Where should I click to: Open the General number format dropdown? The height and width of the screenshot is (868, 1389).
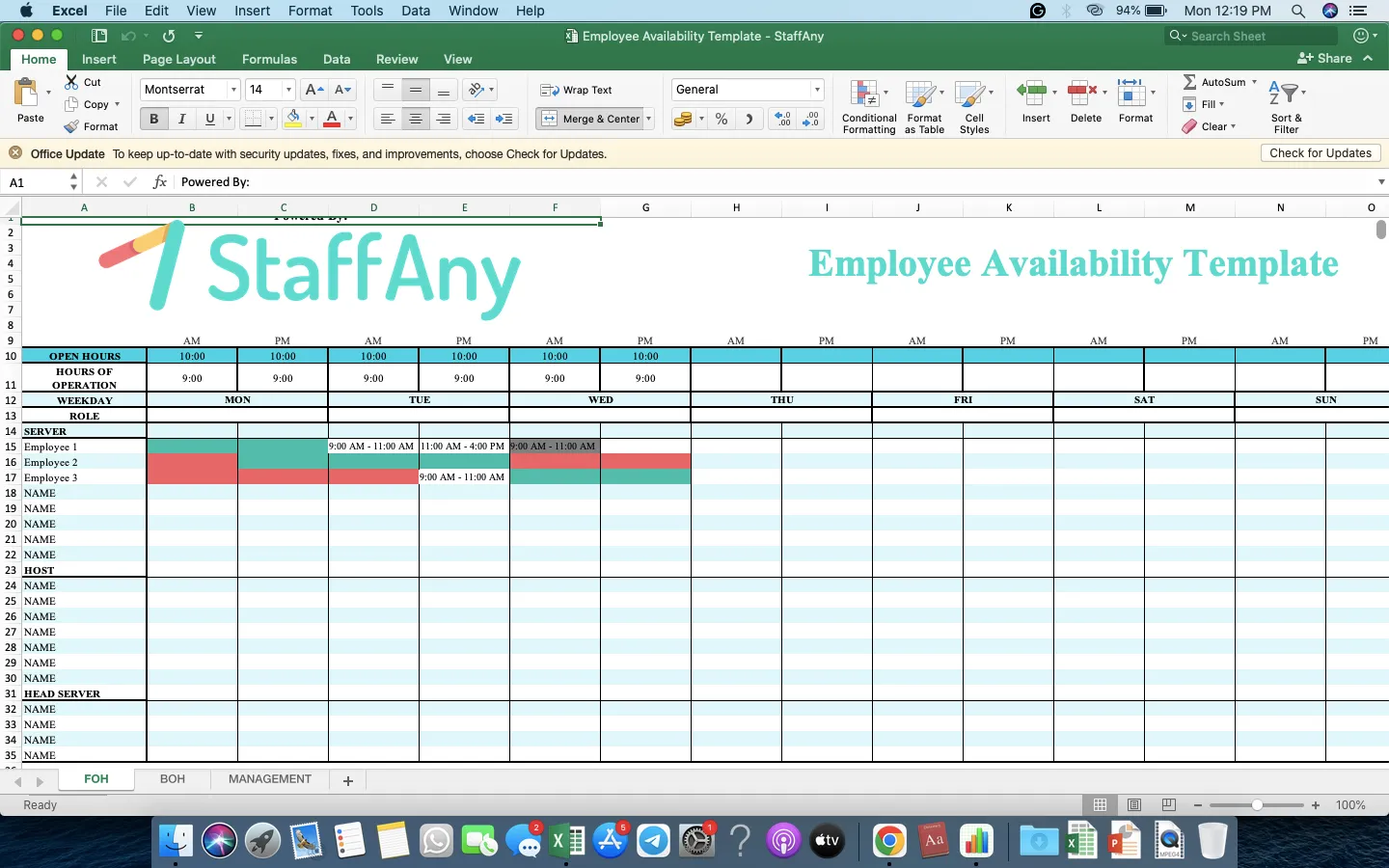tap(817, 90)
